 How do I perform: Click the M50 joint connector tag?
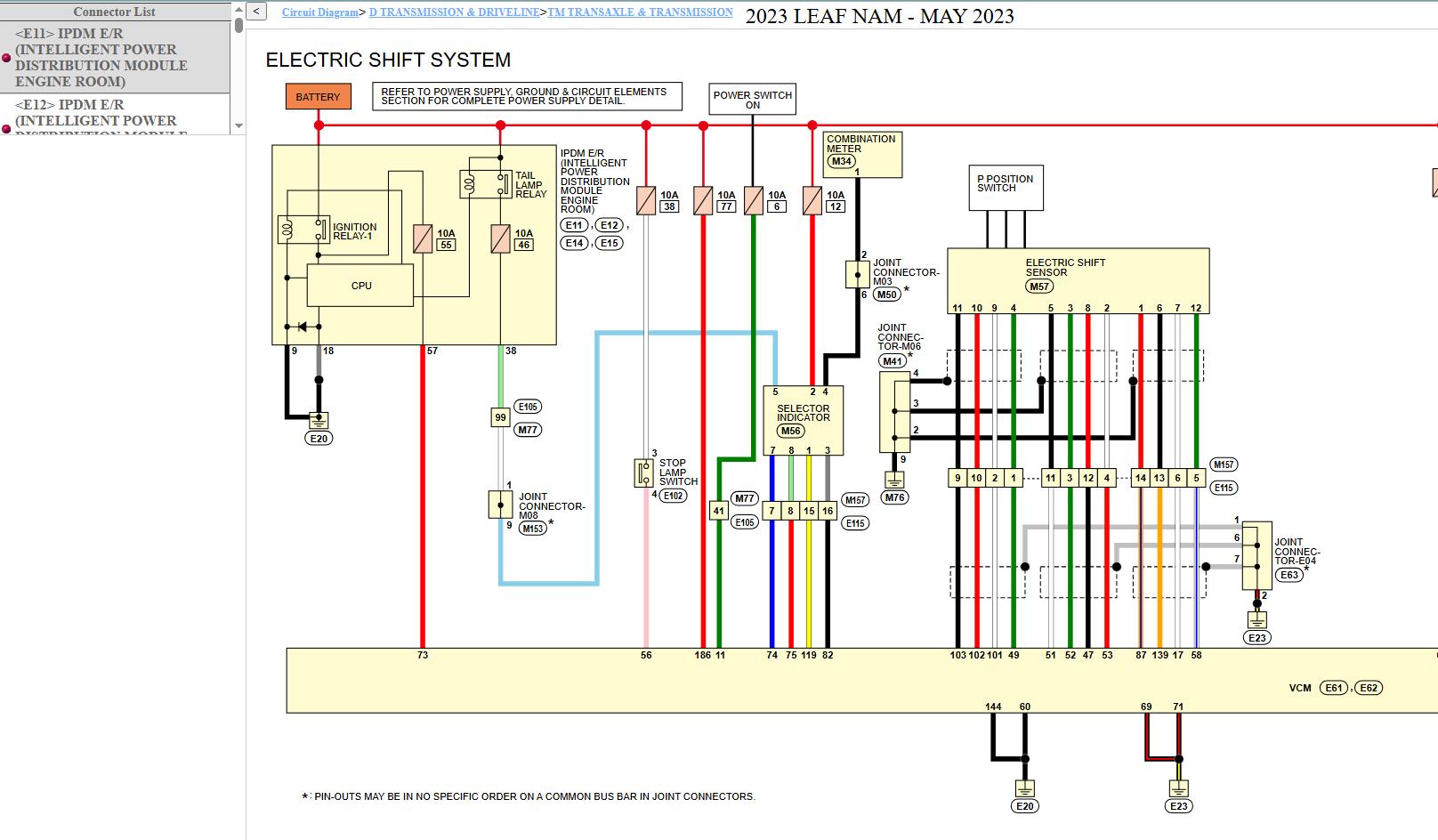pos(886,295)
